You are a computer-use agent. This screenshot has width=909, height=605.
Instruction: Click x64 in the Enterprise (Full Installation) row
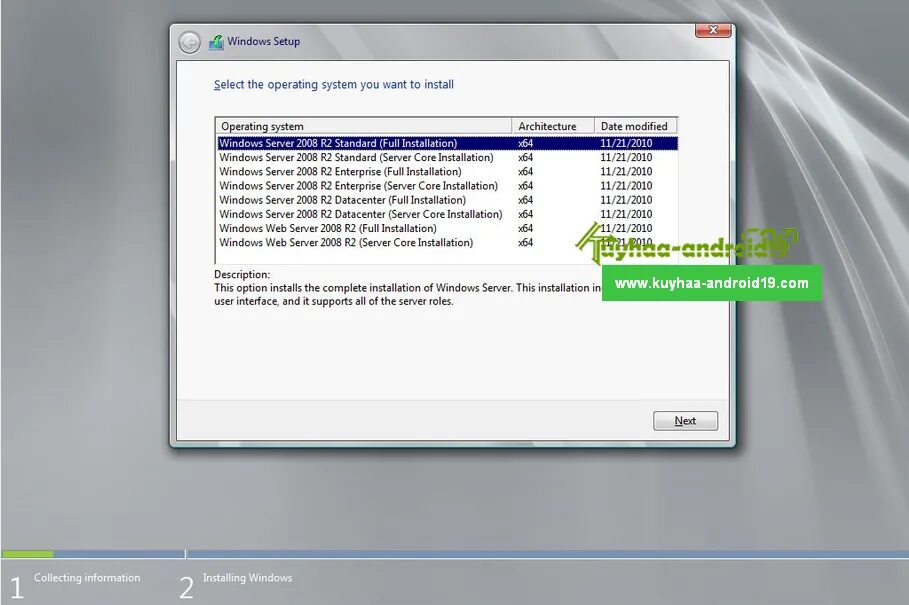click(x=525, y=172)
